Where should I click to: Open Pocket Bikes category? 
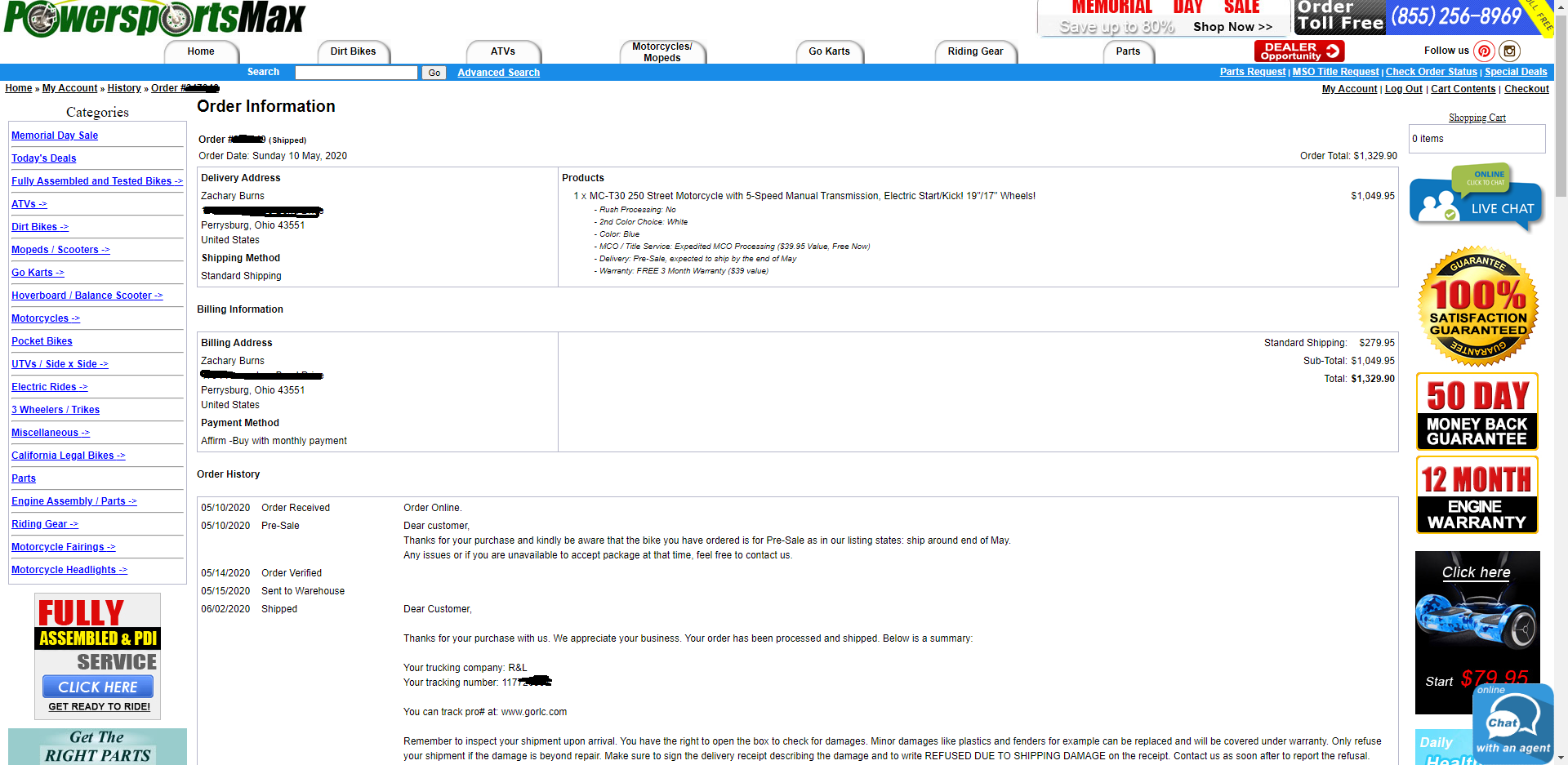pos(42,341)
